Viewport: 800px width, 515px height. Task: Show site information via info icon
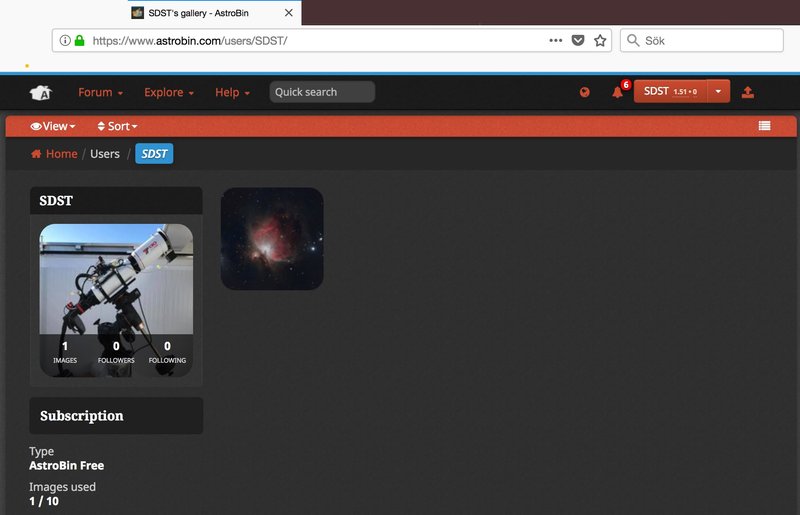point(65,41)
